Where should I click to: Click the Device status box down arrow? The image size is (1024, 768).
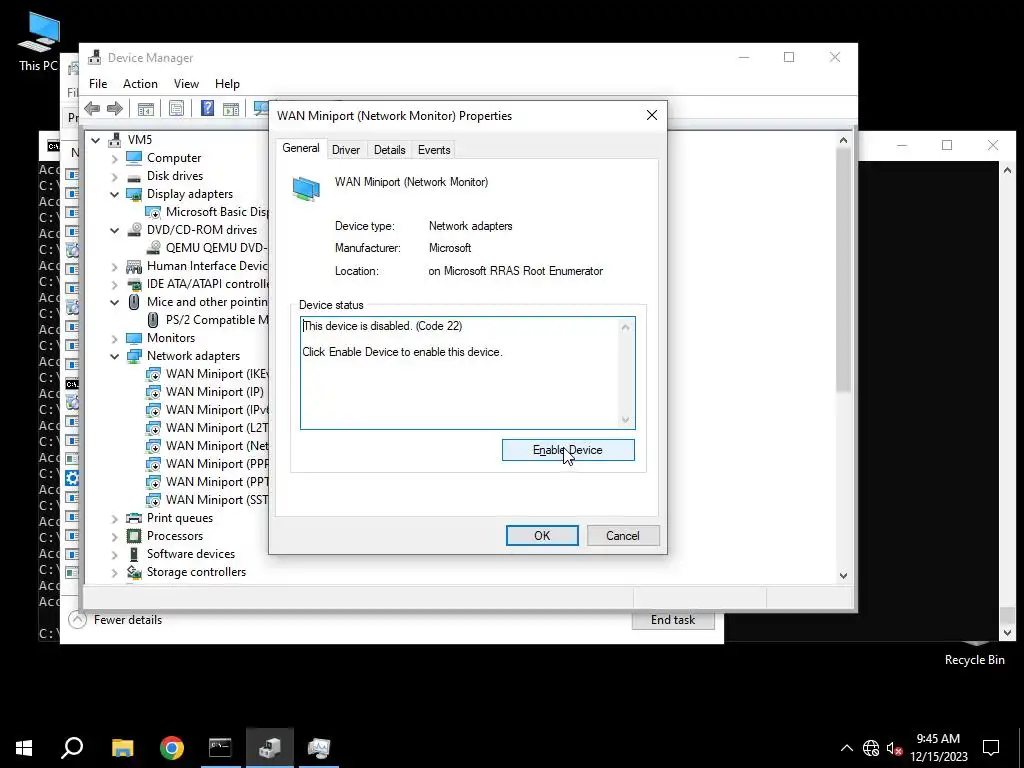pyautogui.click(x=625, y=420)
